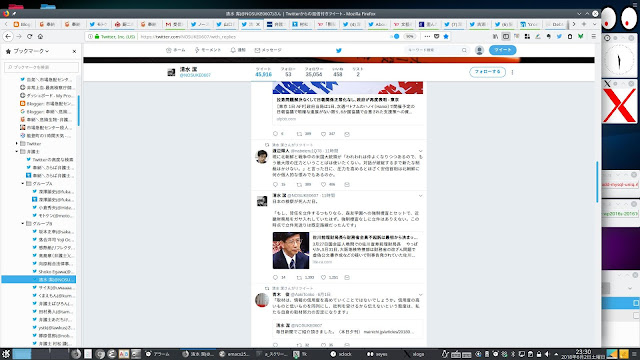Toggle the sidebar button in Firefox toolbar
Screen dimensions: 640x360
[x=506, y=36]
